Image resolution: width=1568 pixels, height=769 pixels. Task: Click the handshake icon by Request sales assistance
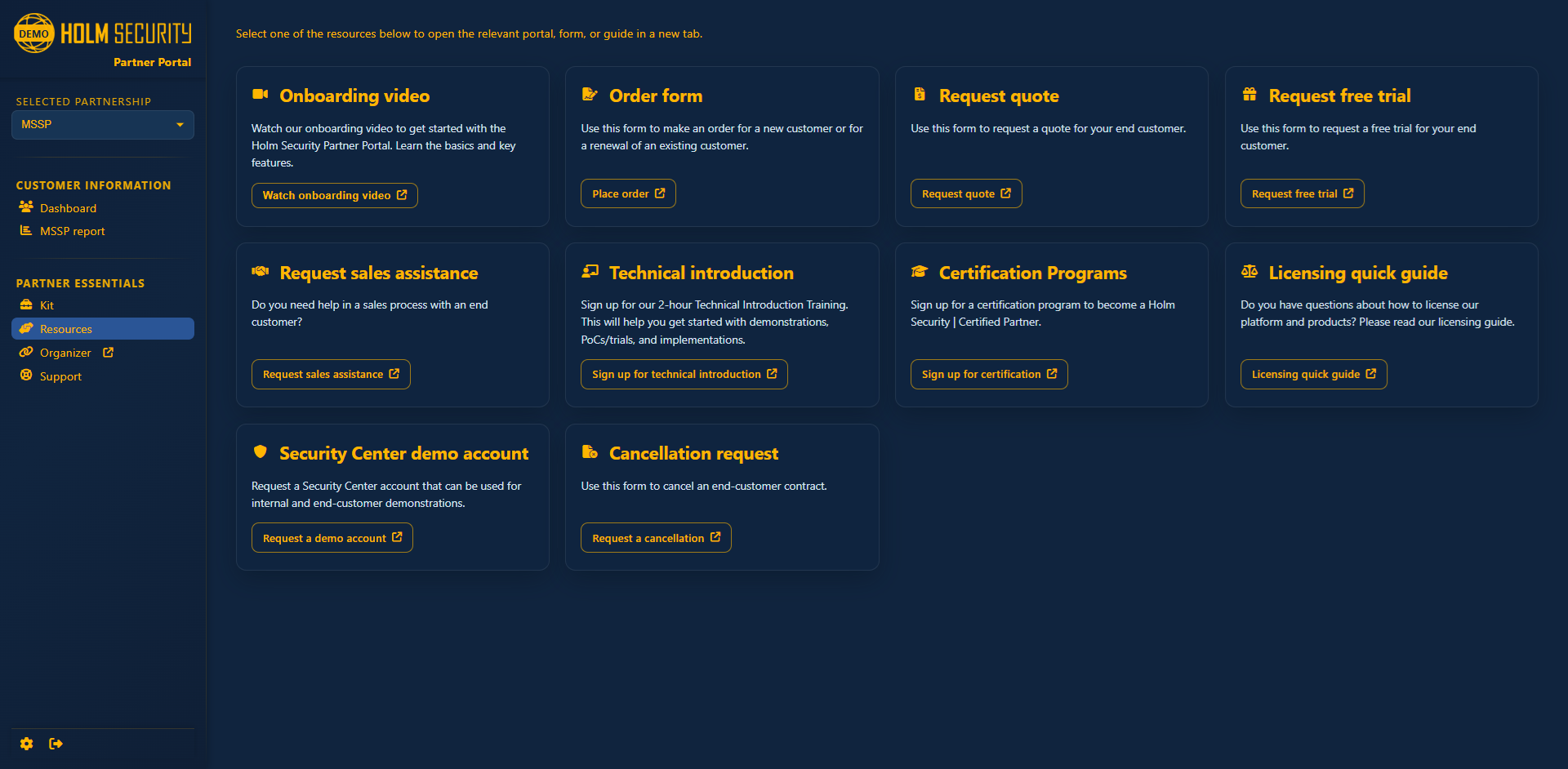tap(261, 272)
